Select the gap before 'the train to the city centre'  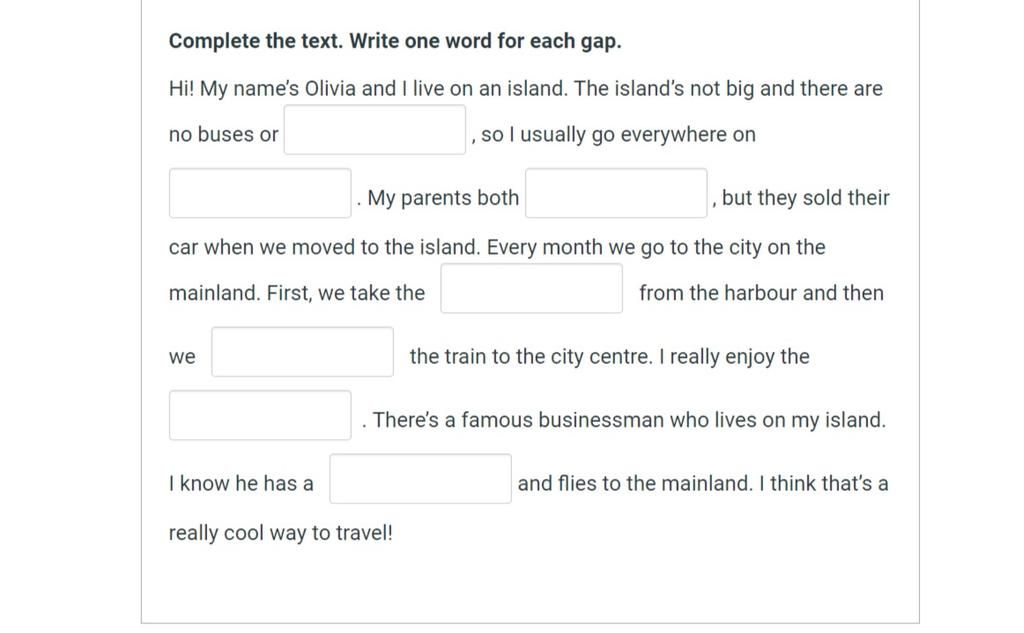302,352
